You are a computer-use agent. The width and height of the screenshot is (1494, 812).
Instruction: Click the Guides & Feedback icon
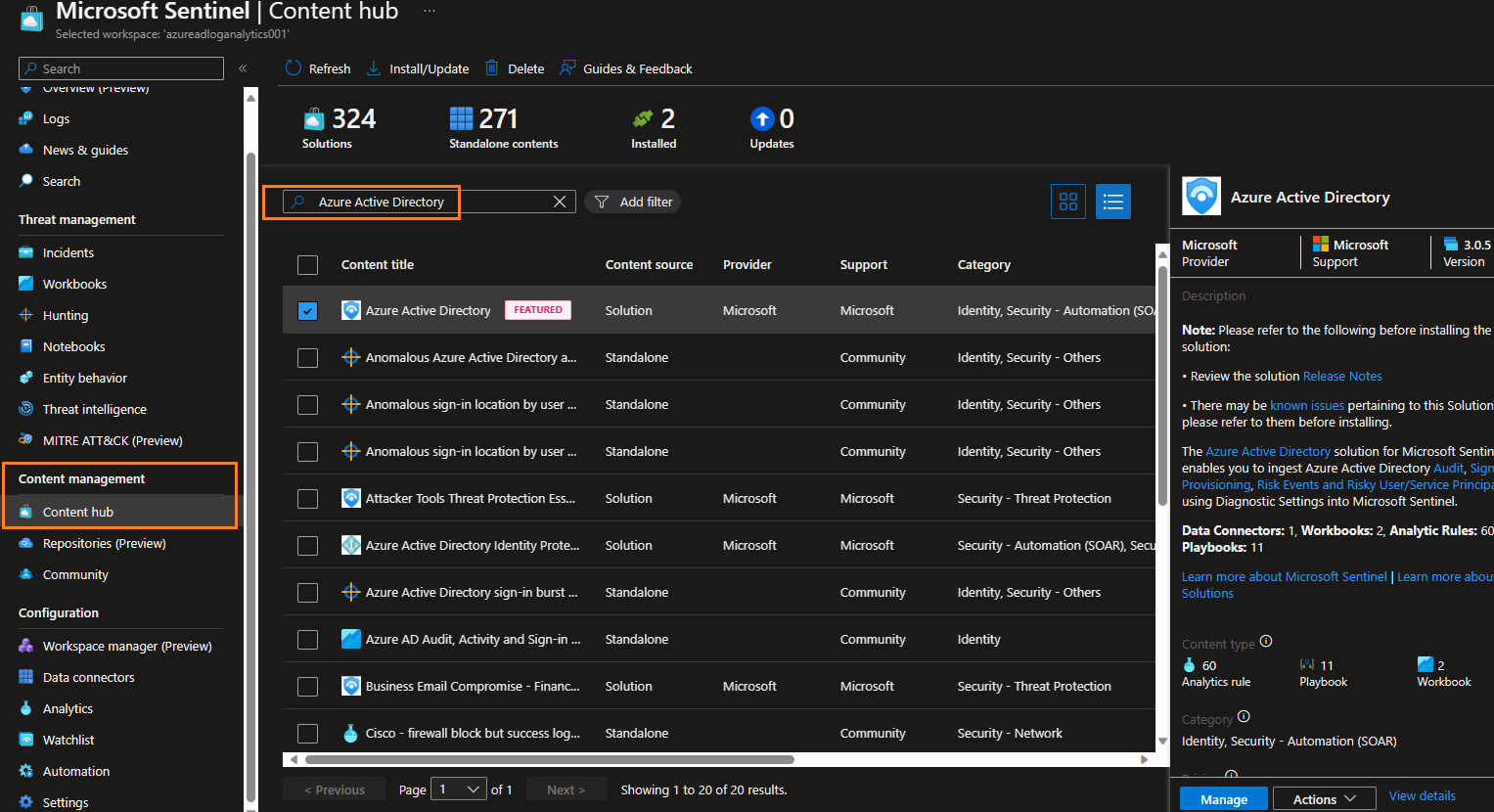pos(567,68)
